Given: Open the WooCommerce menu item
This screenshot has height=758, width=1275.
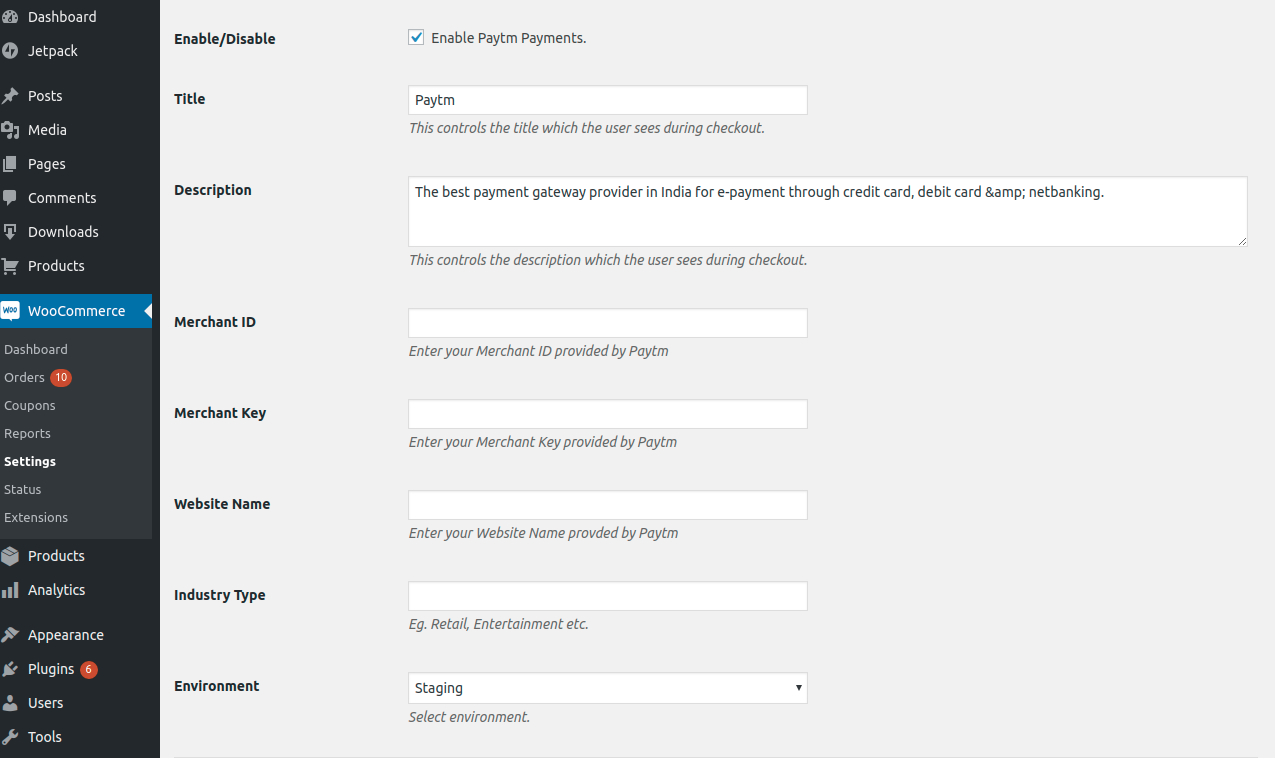Looking at the screenshot, I should point(76,311).
